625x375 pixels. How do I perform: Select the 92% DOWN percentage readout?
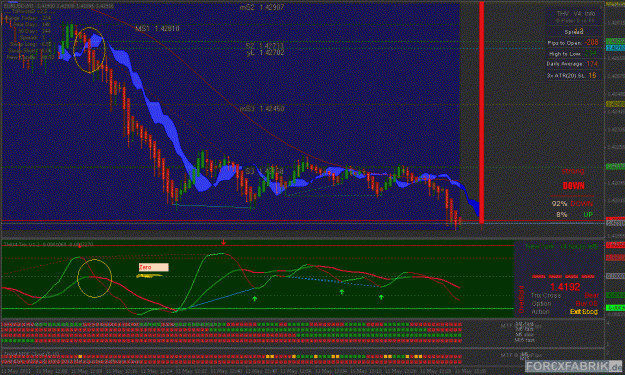pyautogui.click(x=572, y=204)
